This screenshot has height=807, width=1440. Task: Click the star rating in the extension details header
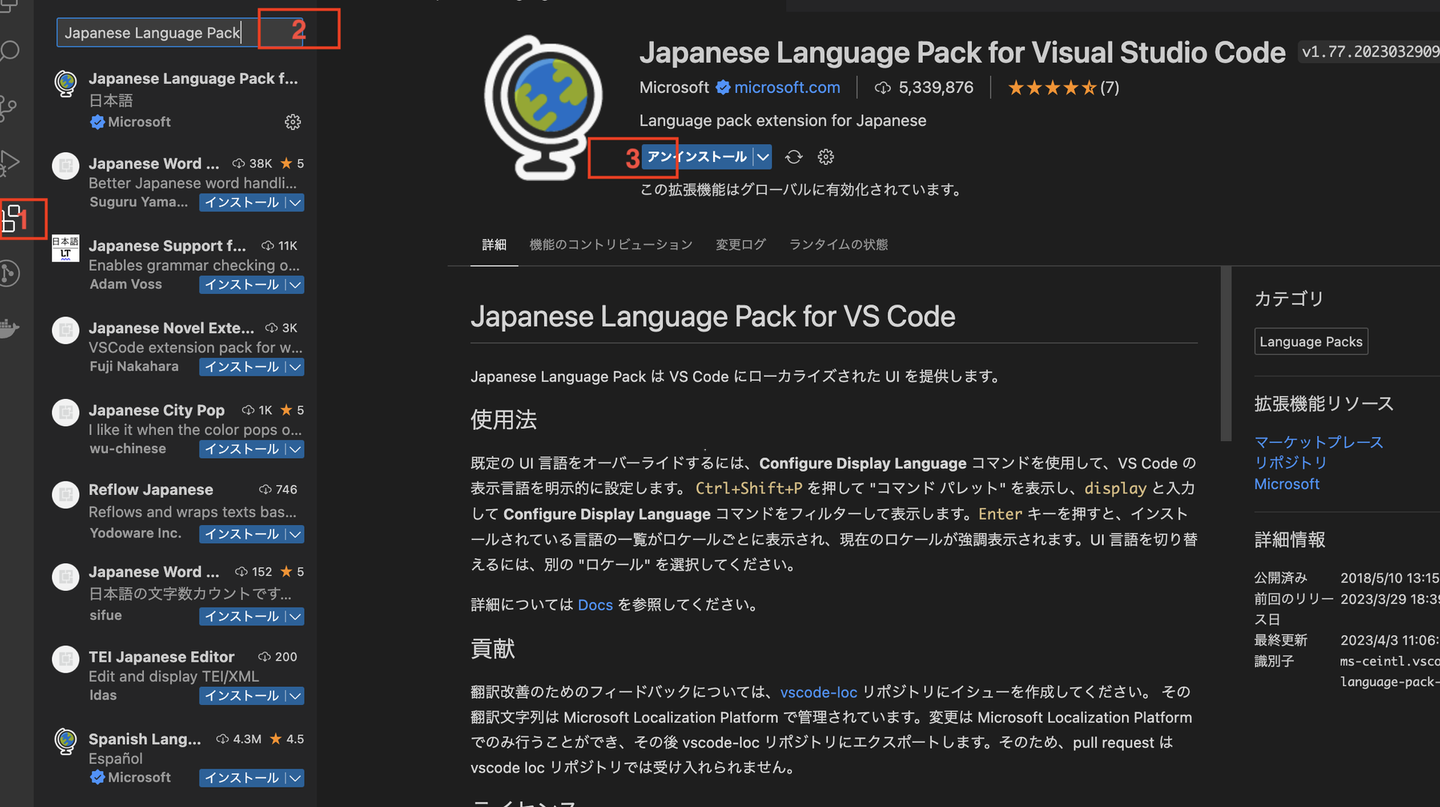[x=1063, y=88]
